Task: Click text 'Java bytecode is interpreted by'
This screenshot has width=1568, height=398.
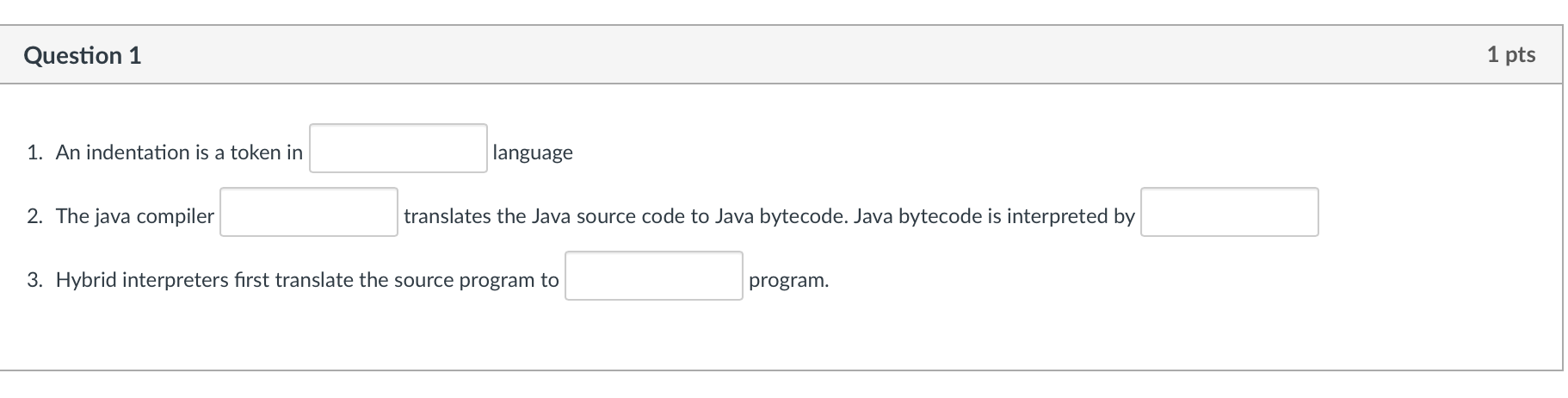Action: click(x=995, y=216)
